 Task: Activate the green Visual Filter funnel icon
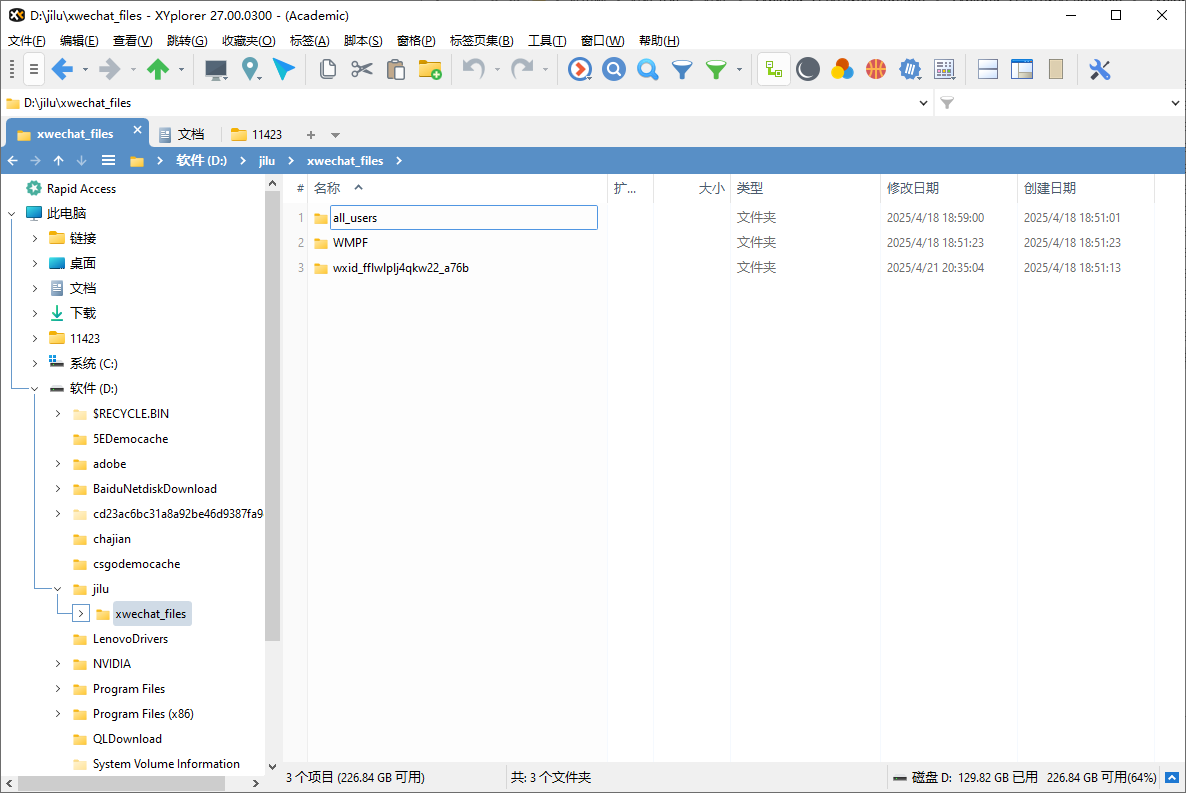pos(716,69)
